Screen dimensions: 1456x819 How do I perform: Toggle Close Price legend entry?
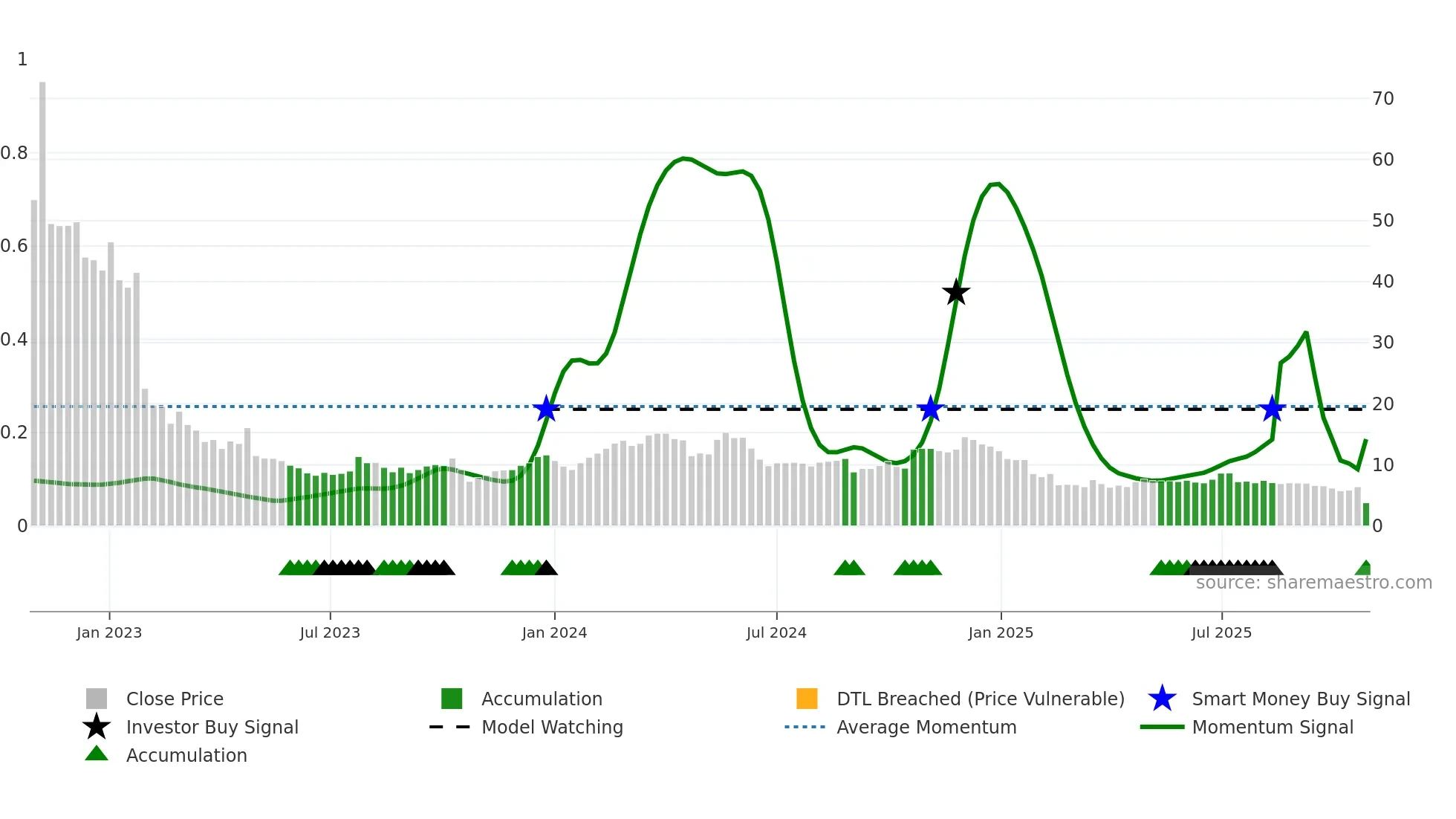tap(175, 699)
